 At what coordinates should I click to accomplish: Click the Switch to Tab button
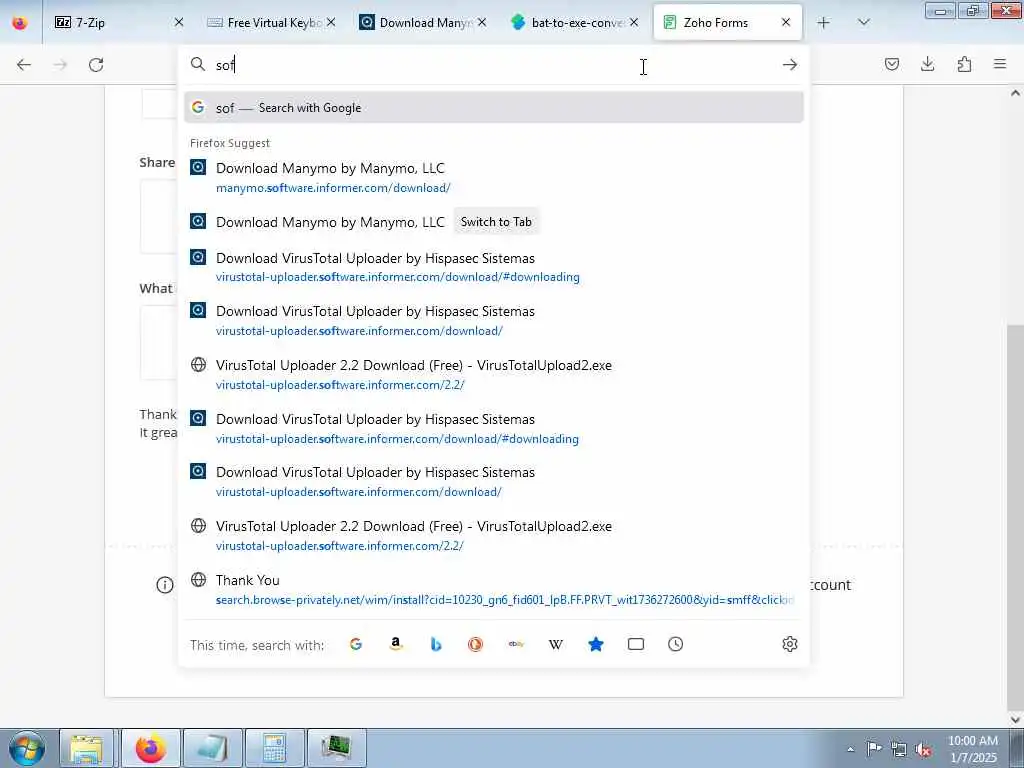(x=496, y=222)
